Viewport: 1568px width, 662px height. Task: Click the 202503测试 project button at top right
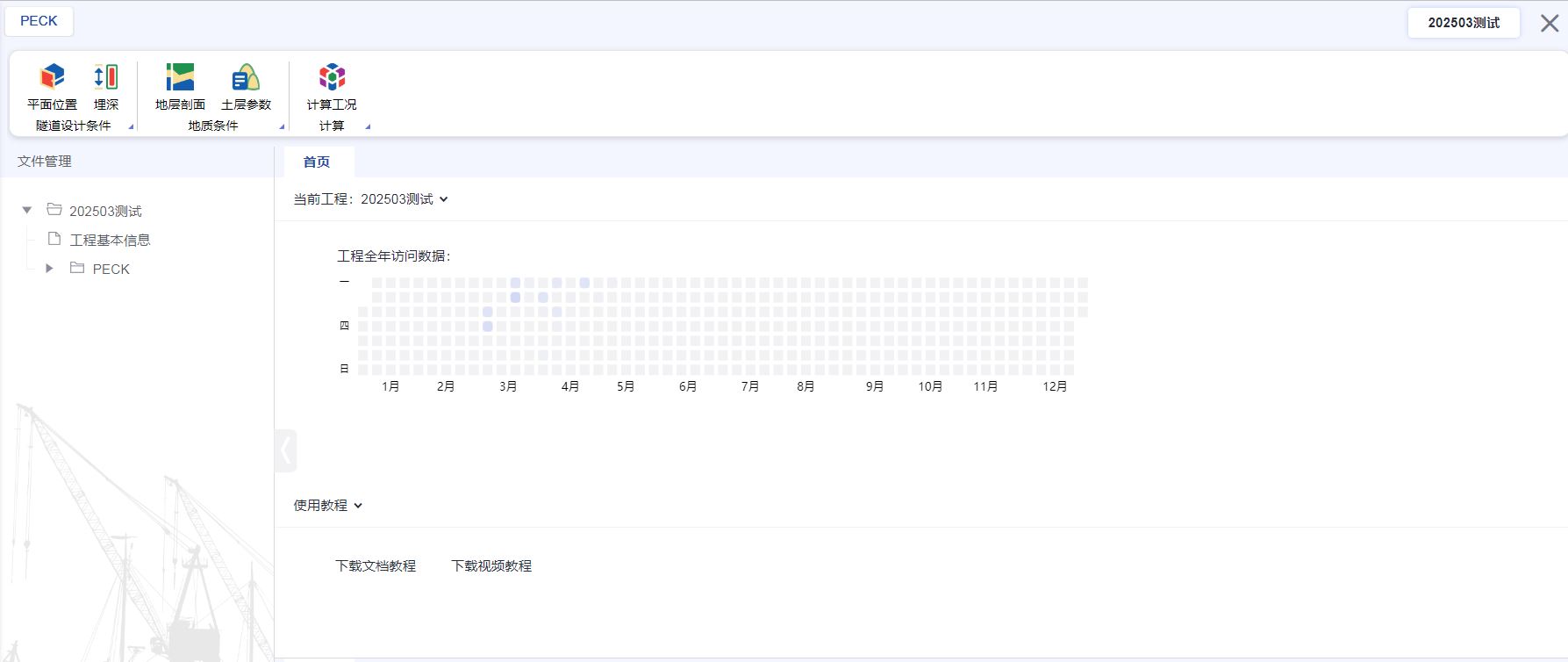pos(1463,23)
